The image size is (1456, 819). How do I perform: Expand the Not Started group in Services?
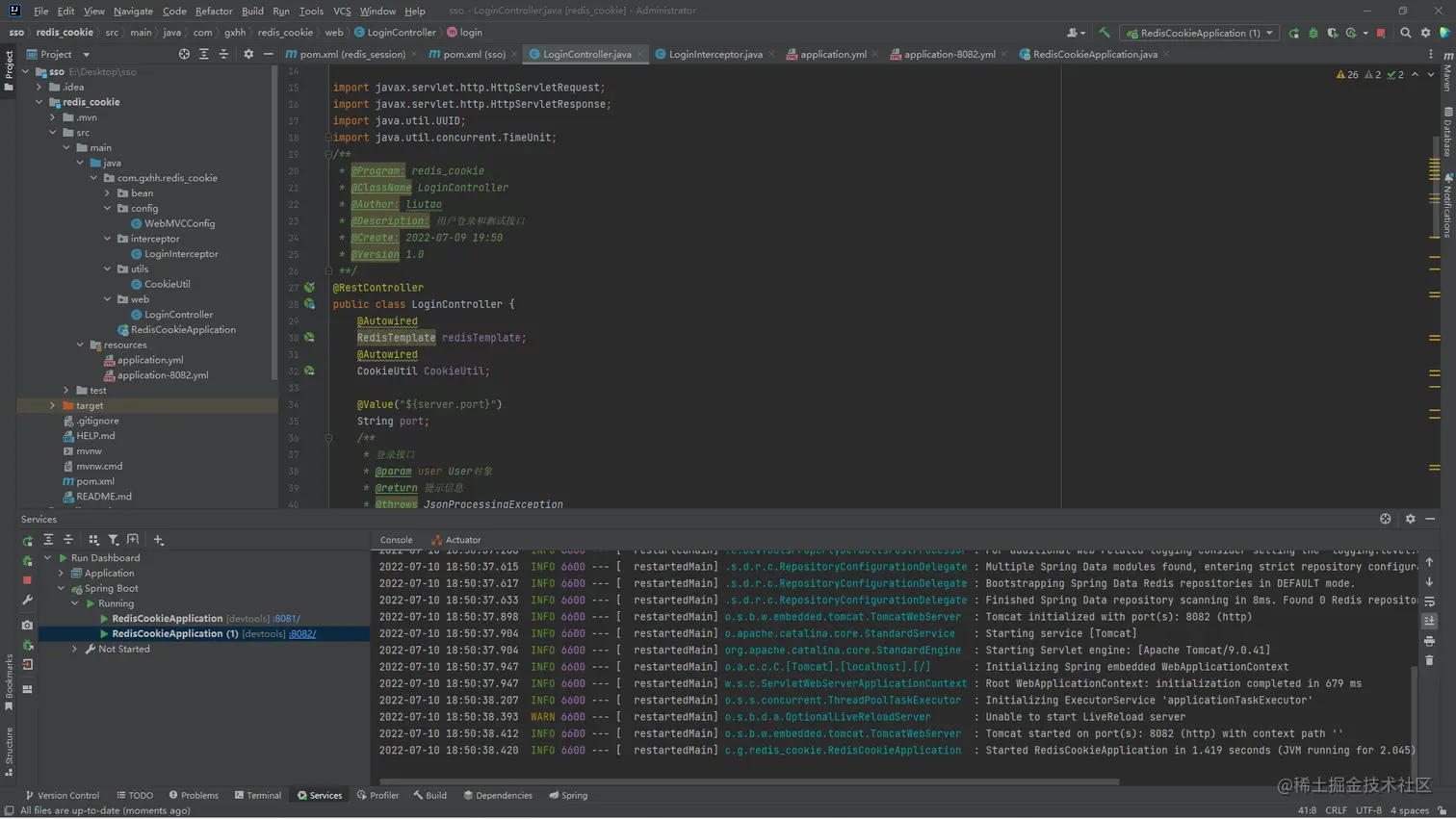coord(74,649)
